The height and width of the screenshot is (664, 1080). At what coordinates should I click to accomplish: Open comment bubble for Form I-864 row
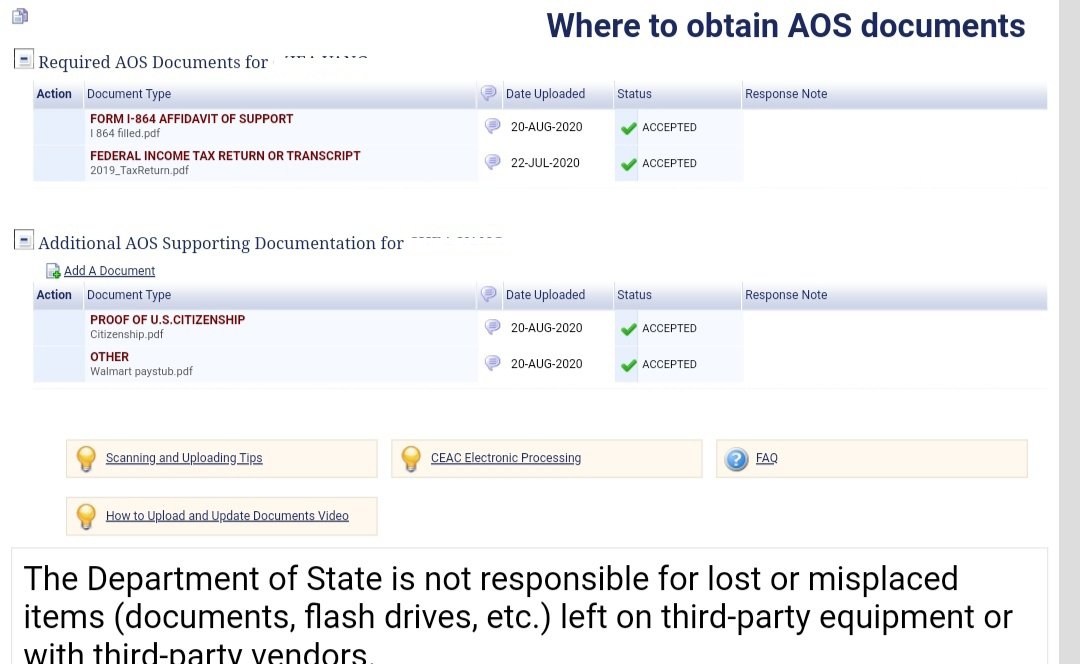(492, 126)
